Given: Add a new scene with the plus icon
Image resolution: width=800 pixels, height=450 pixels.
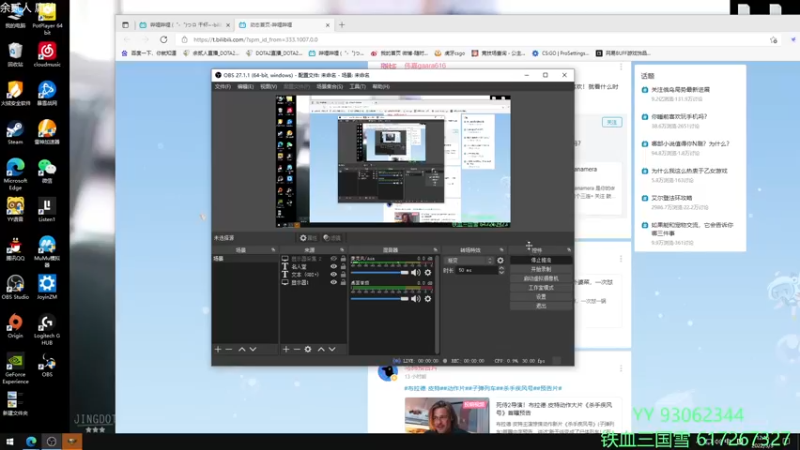Looking at the screenshot, I should 218,349.
